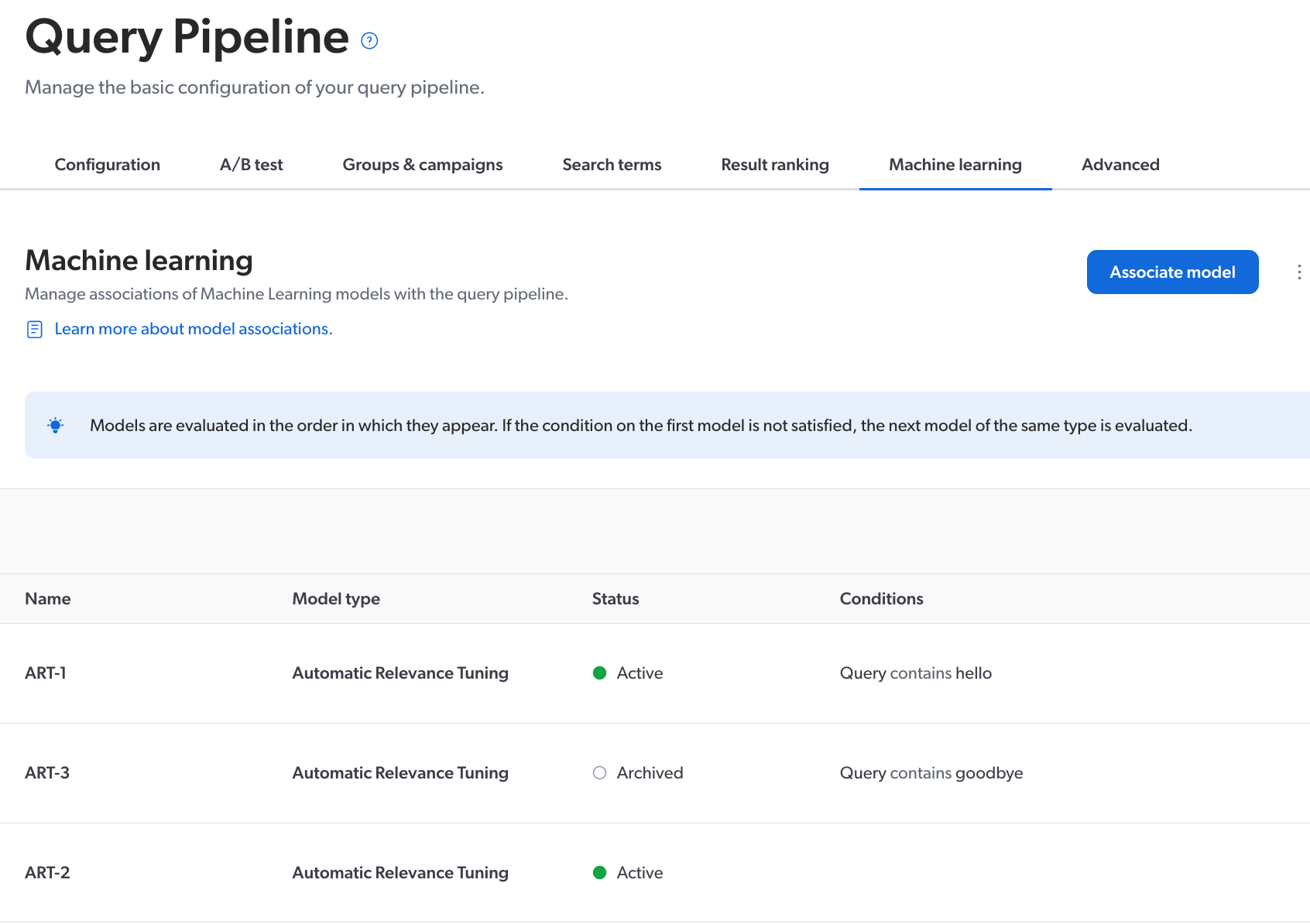Viewport: 1310px width, 924px height.
Task: Select the ART-1 model name
Action: (x=46, y=673)
